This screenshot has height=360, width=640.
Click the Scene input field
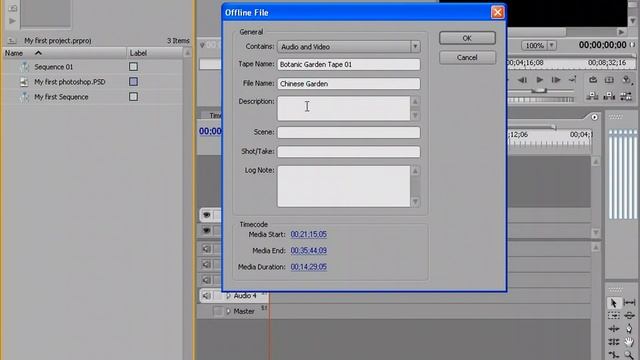[349, 132]
